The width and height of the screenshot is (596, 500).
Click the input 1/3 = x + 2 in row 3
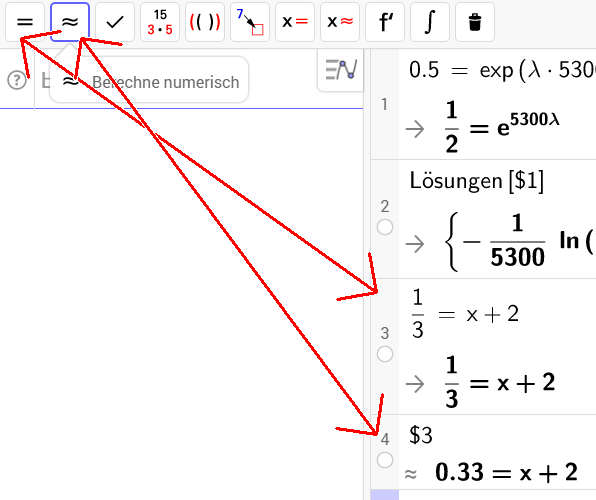tap(465, 314)
